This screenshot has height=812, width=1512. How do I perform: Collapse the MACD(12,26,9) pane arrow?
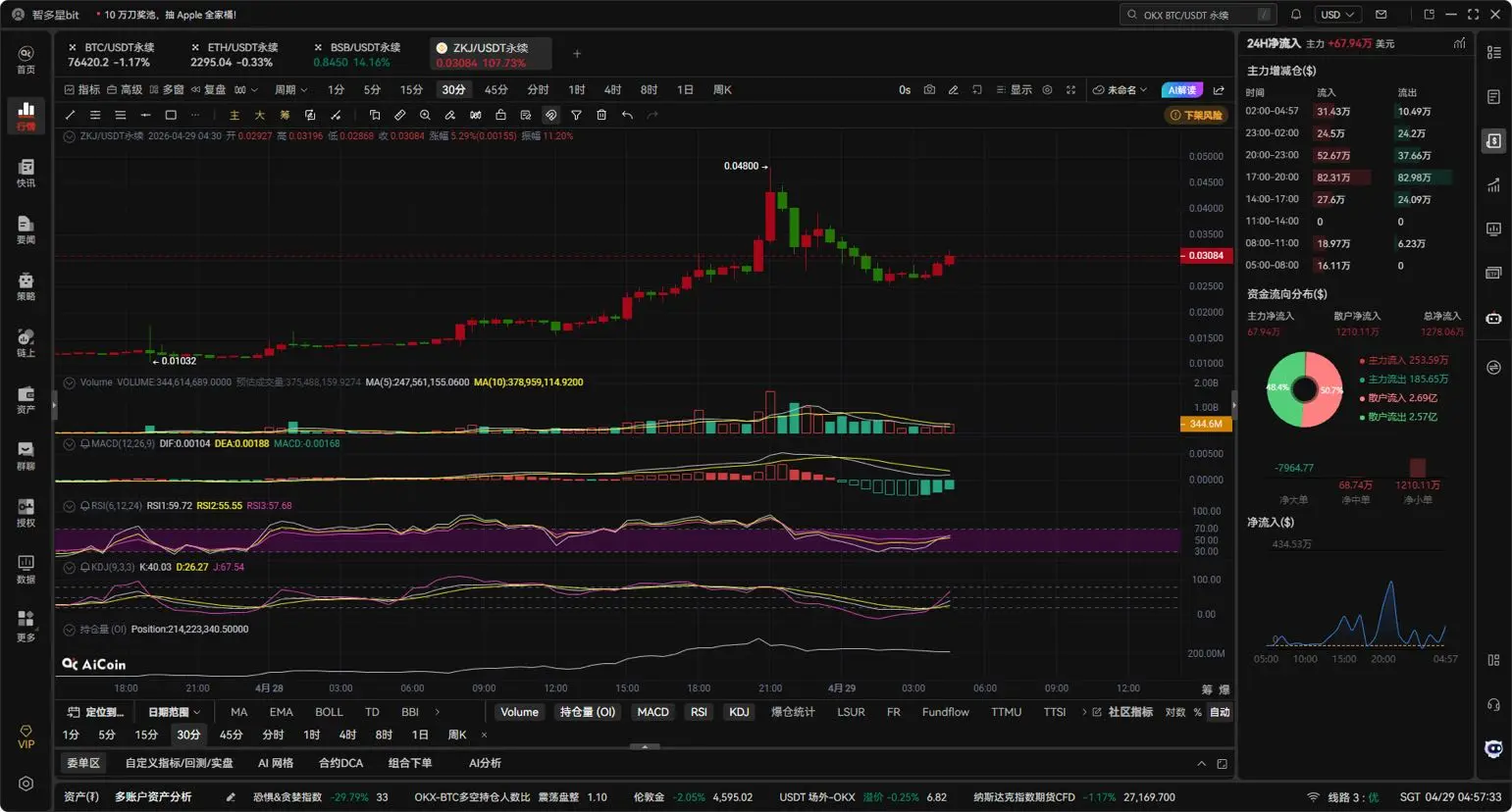(x=70, y=444)
